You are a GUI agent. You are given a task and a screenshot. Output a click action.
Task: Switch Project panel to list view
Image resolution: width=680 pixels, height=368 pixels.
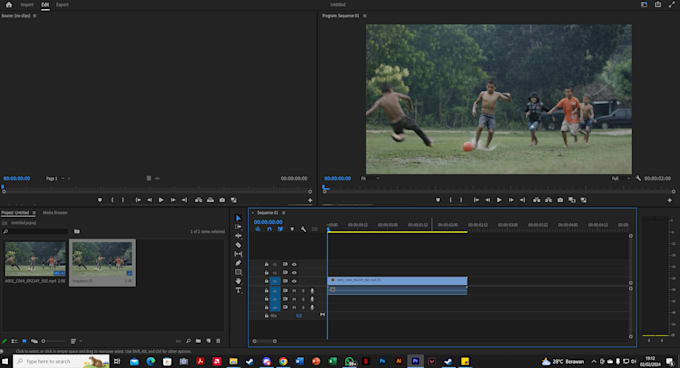[14, 341]
